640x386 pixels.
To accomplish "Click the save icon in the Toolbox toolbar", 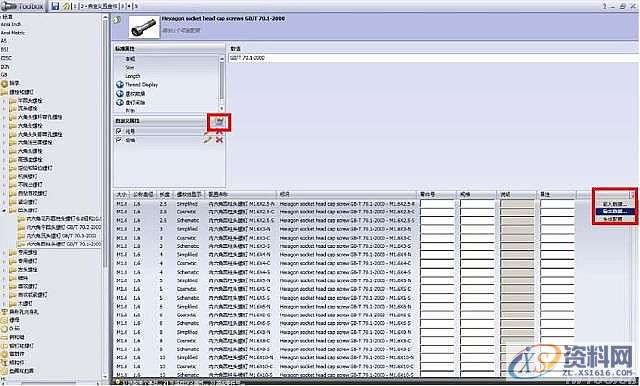I will (56, 6).
